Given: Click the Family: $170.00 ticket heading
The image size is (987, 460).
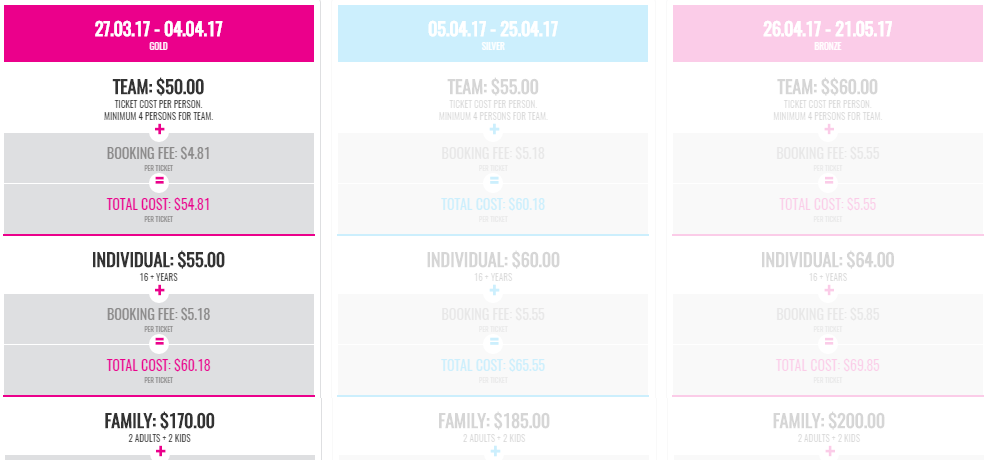Looking at the screenshot, I should [x=159, y=420].
